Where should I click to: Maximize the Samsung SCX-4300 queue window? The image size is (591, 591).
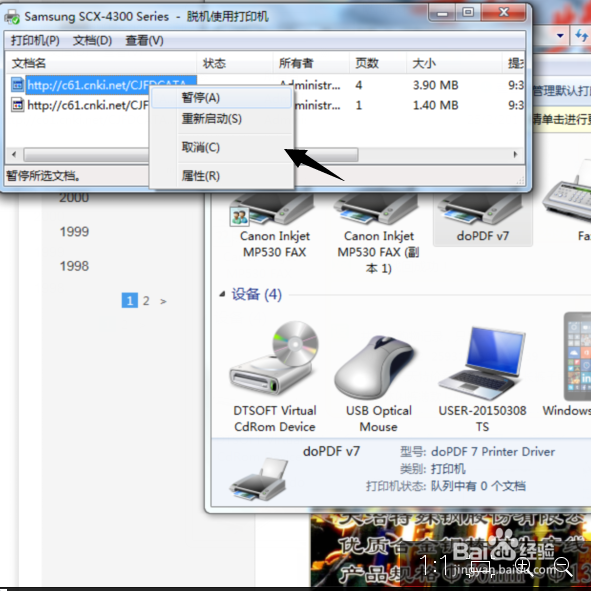click(x=468, y=13)
